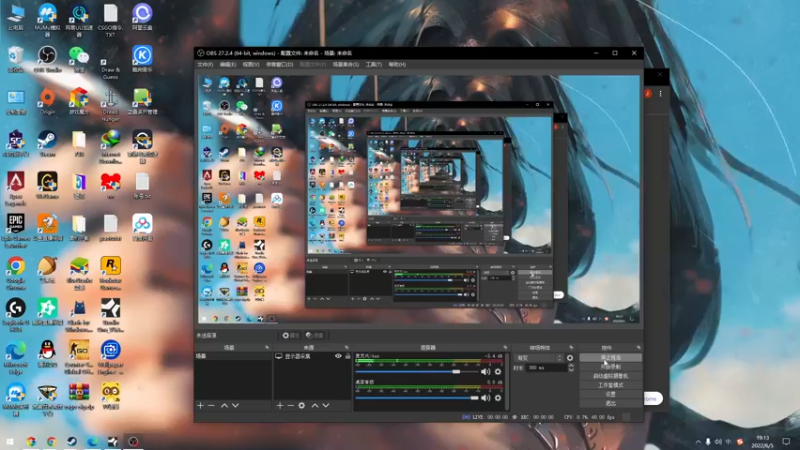Add a new source with the Sources plus icon
800x450 pixels.
[280, 406]
